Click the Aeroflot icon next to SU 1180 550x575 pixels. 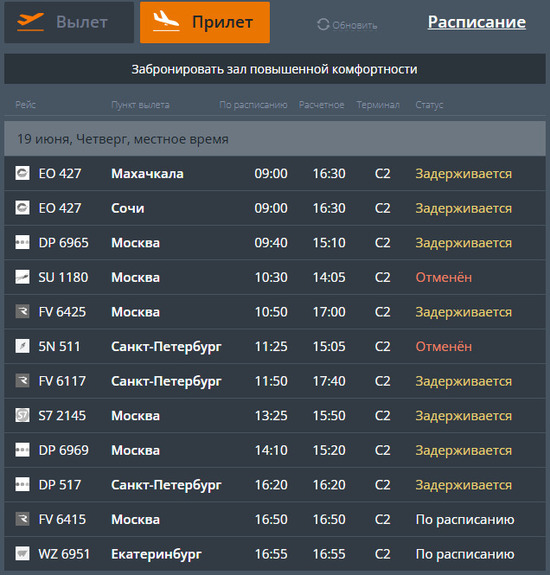[22, 277]
